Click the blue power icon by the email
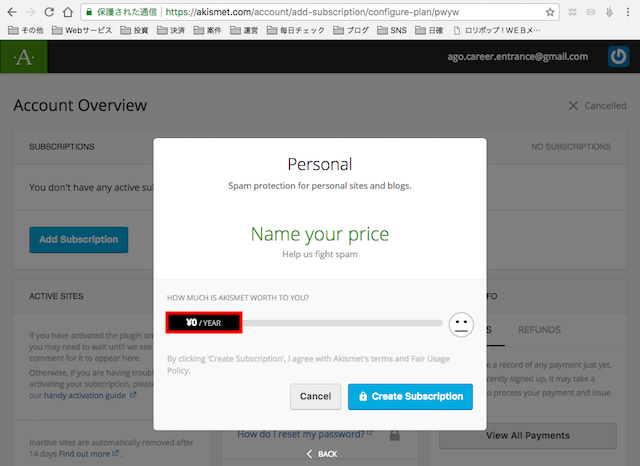640x466 pixels. [x=618, y=57]
